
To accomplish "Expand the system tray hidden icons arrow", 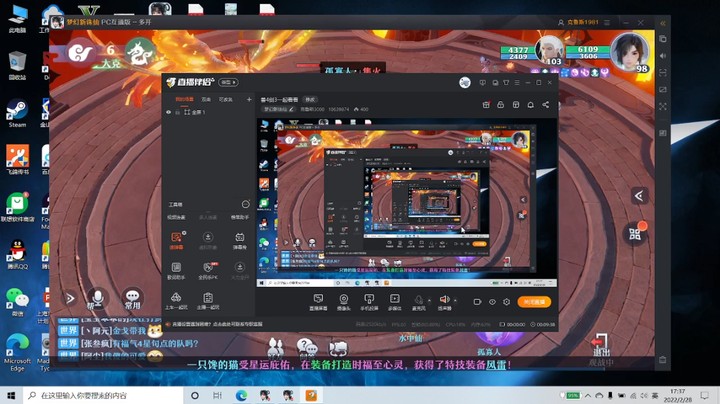I will coord(588,395).
